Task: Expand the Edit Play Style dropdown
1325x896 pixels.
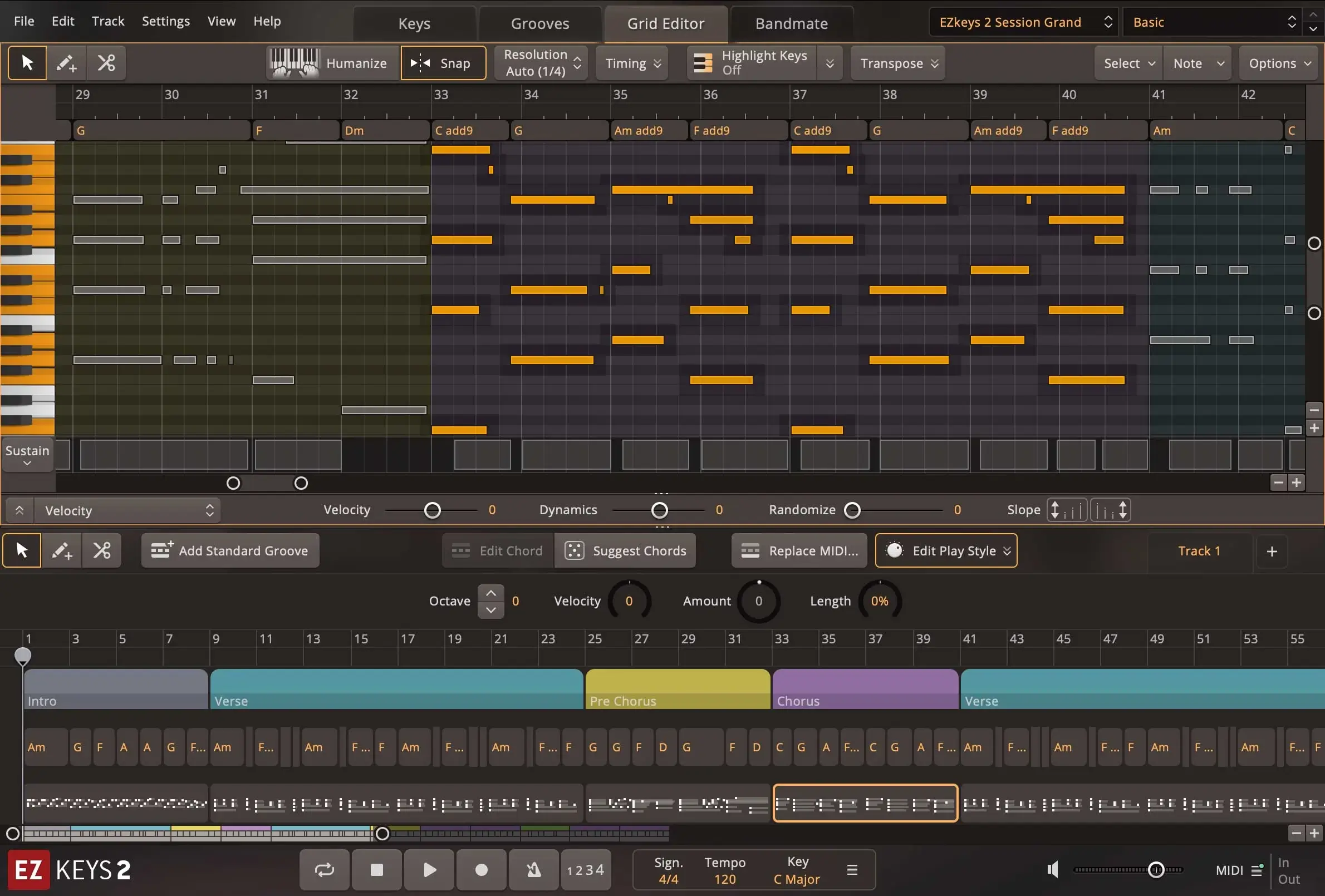Action: pos(946,550)
